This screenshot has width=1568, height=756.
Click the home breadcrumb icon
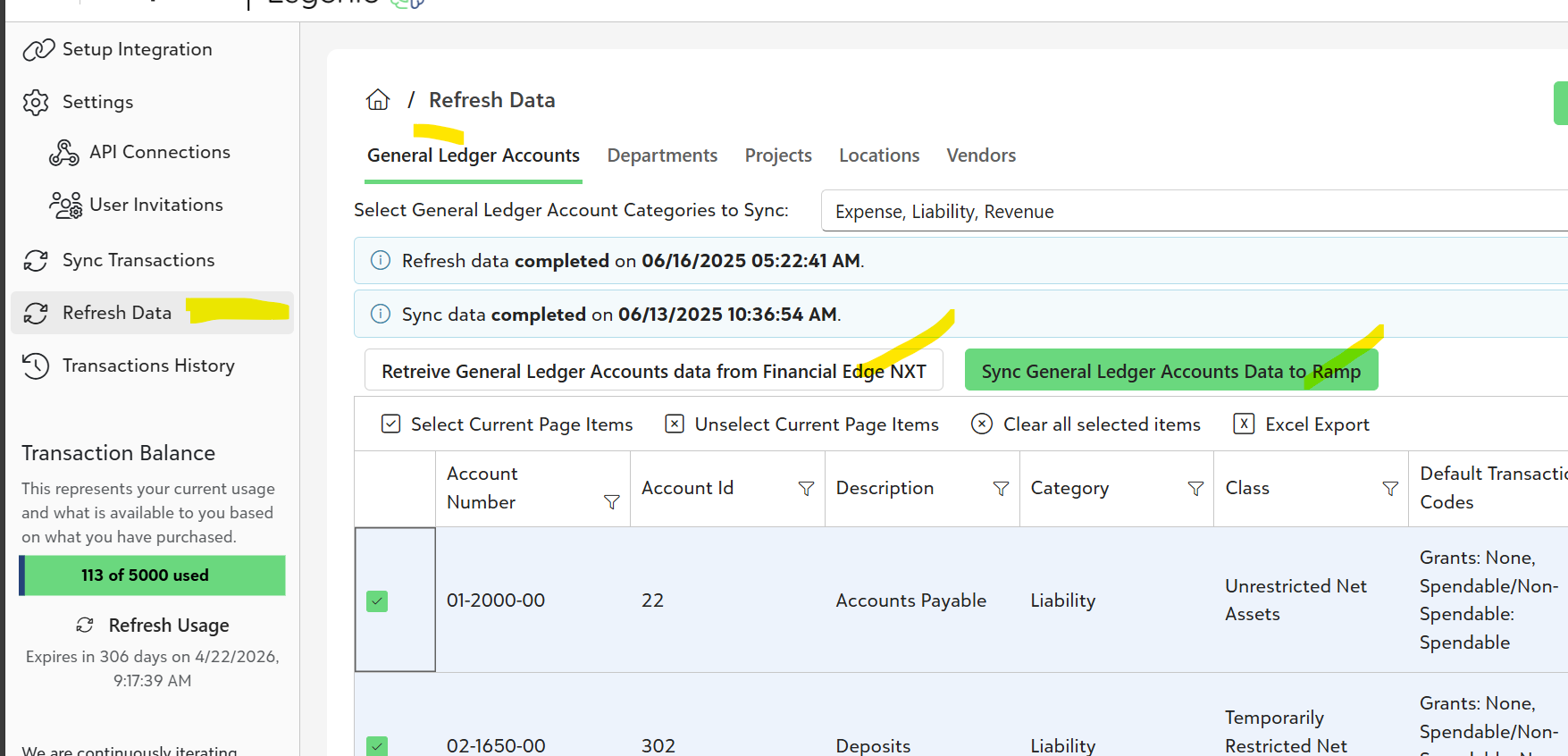pyautogui.click(x=378, y=99)
